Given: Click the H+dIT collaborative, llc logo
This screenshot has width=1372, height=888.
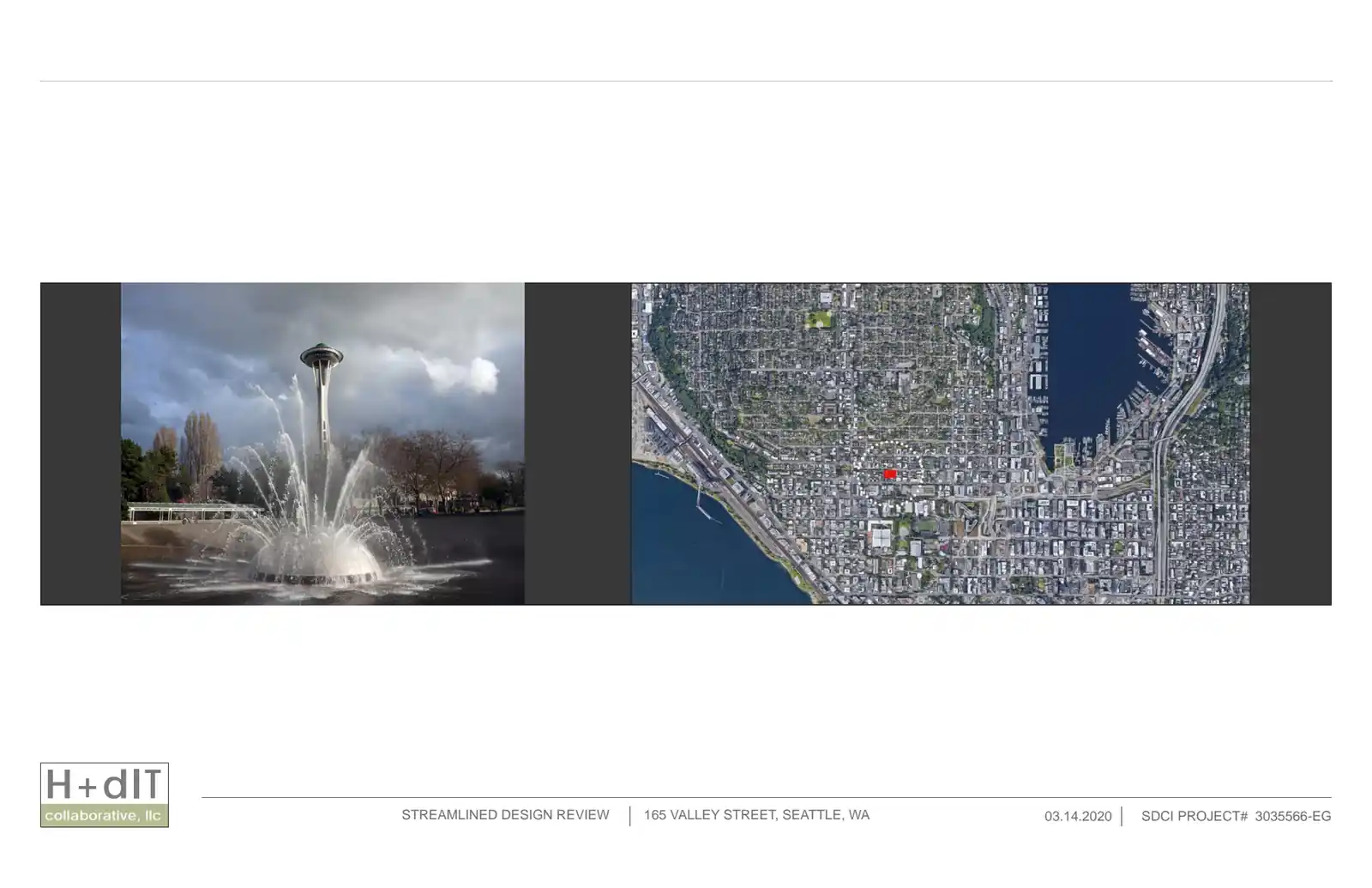Looking at the screenshot, I should point(105,794).
